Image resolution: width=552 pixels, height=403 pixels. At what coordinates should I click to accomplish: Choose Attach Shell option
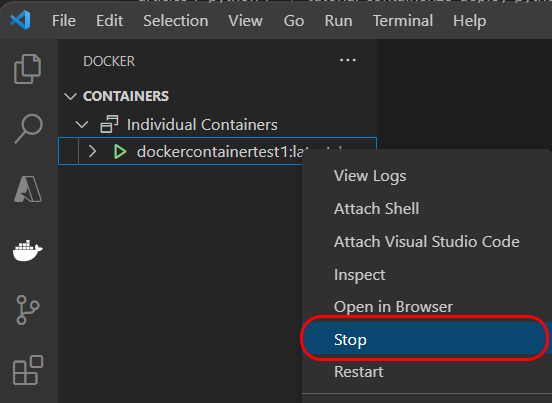pyautogui.click(x=376, y=209)
